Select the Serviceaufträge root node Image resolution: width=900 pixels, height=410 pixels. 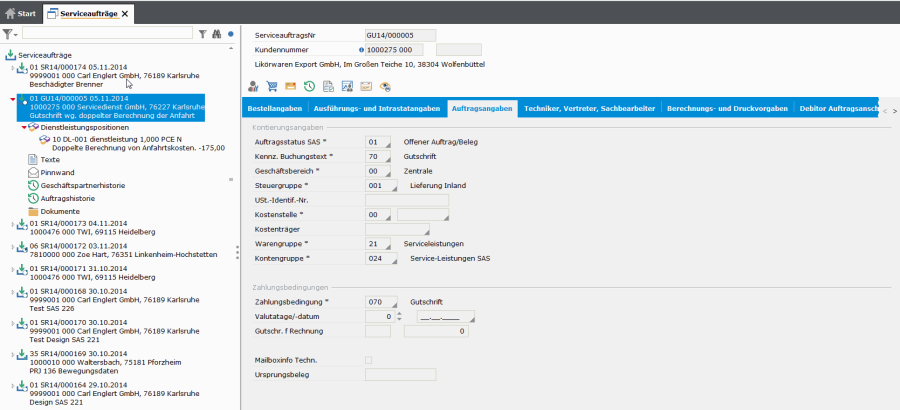tap(45, 55)
